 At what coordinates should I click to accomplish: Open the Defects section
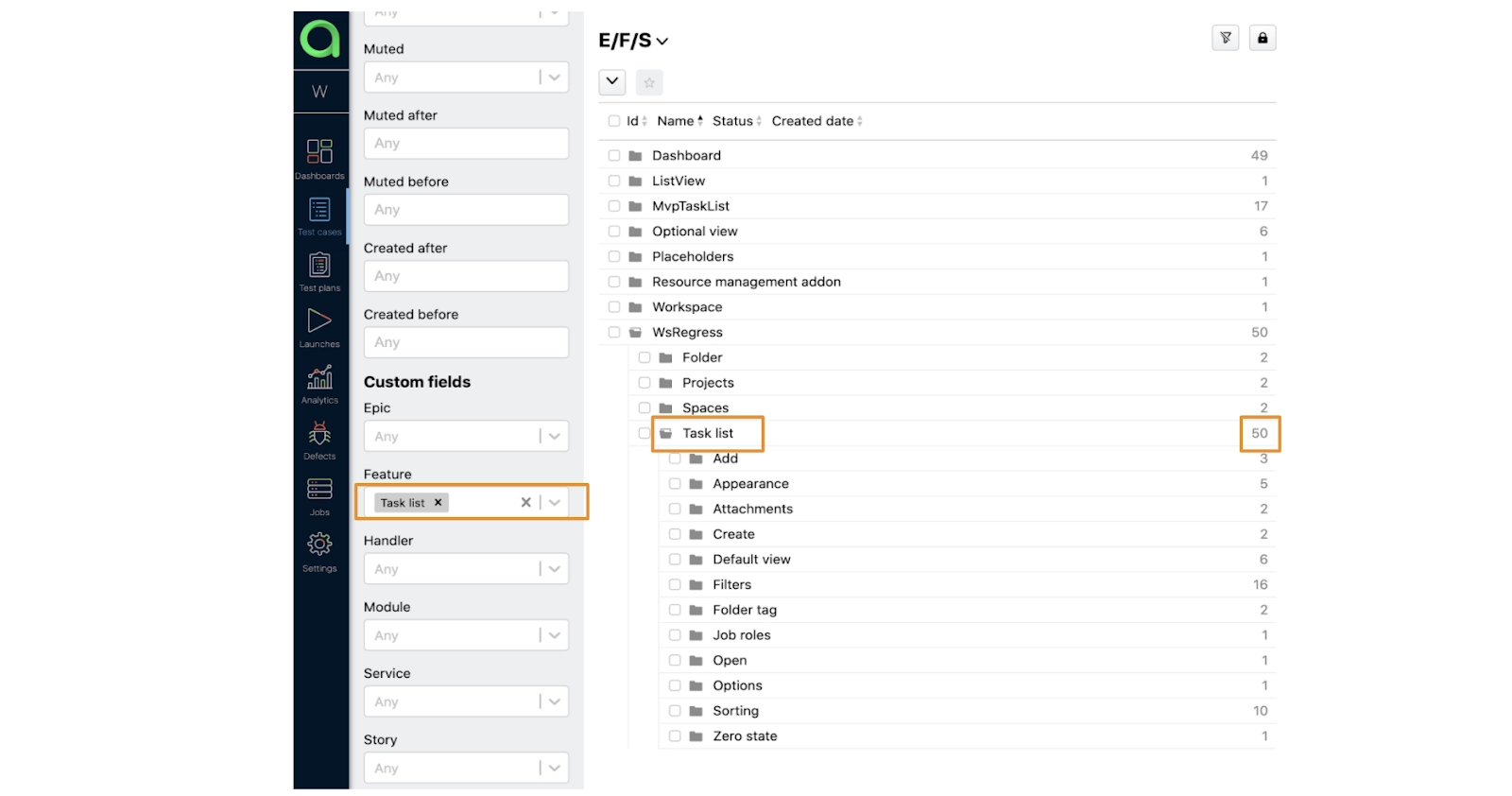pyautogui.click(x=319, y=439)
